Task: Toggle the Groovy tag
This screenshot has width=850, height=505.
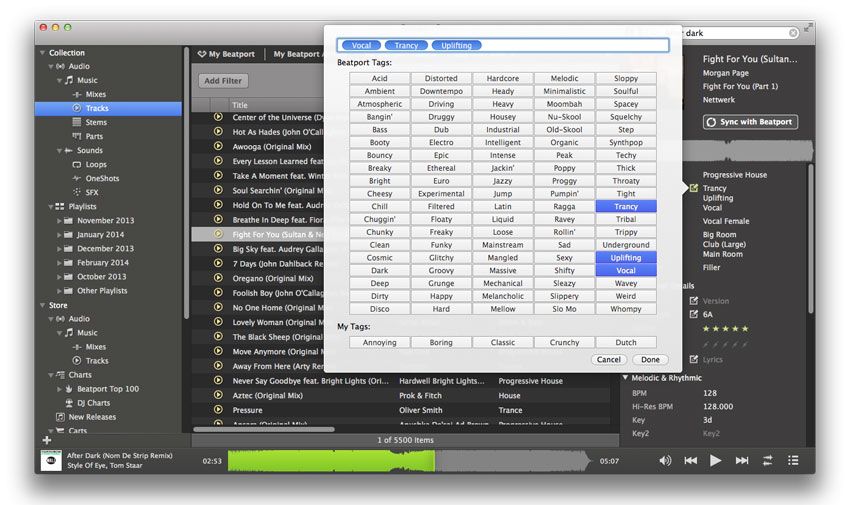Action: pos(441,270)
